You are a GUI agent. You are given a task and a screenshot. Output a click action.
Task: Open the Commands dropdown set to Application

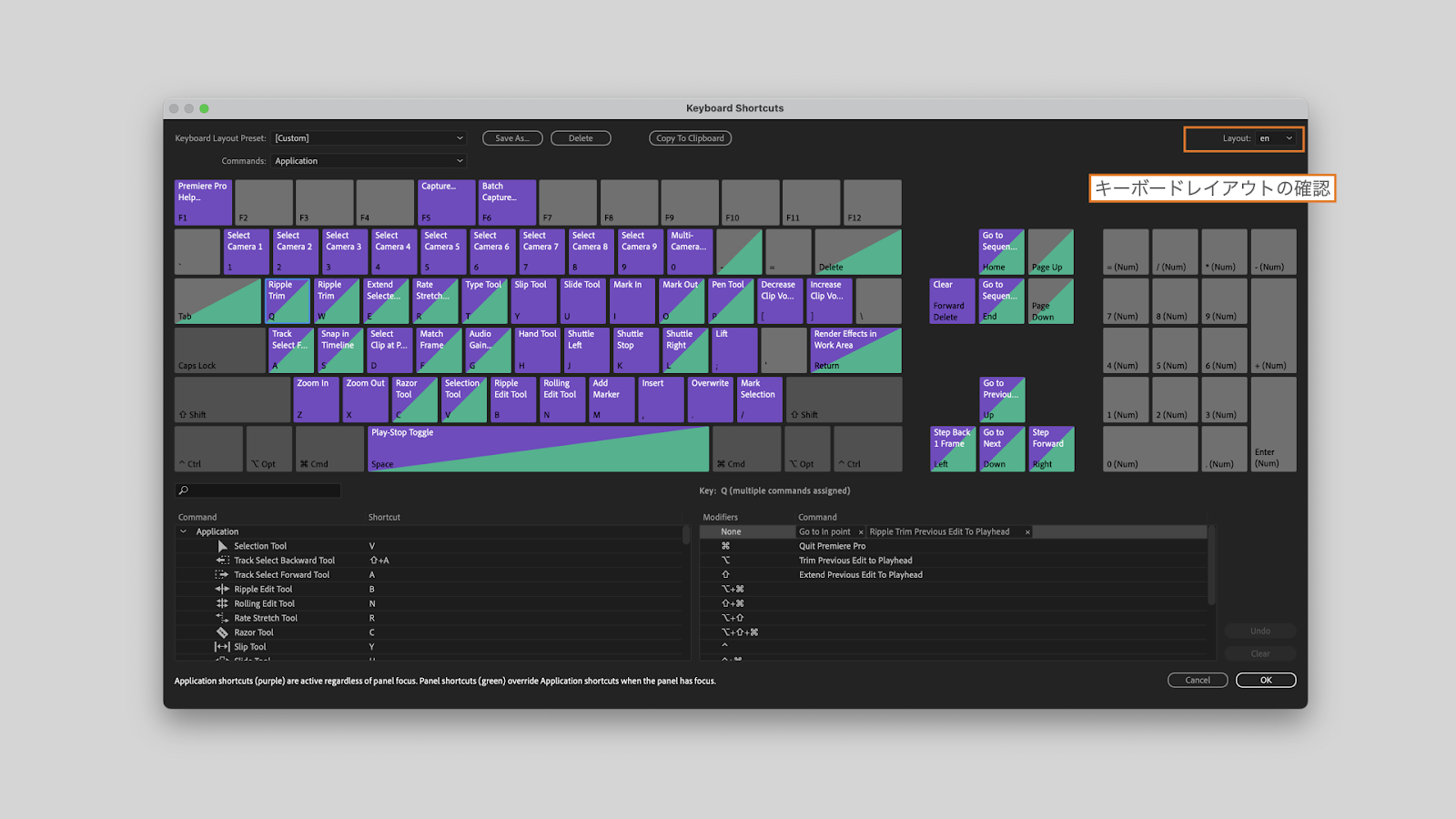coord(369,161)
